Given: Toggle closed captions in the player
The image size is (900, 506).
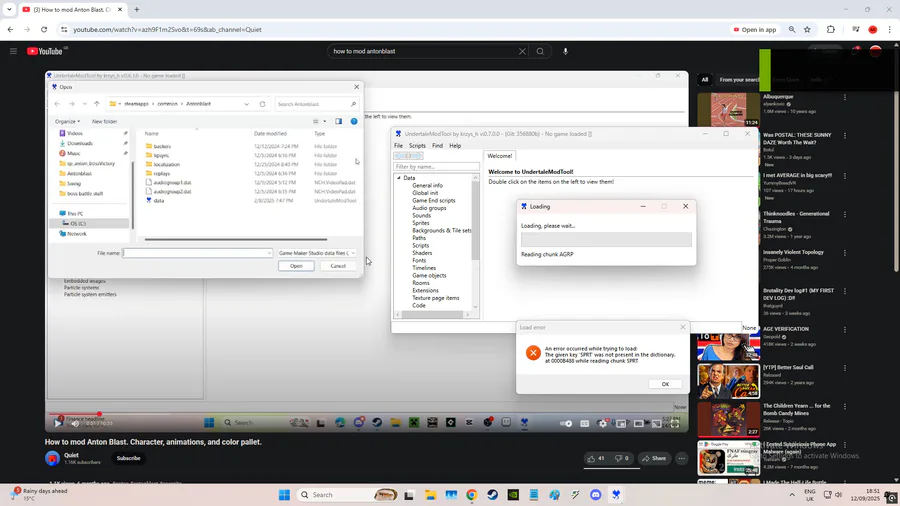Looking at the screenshot, I should (584, 423).
